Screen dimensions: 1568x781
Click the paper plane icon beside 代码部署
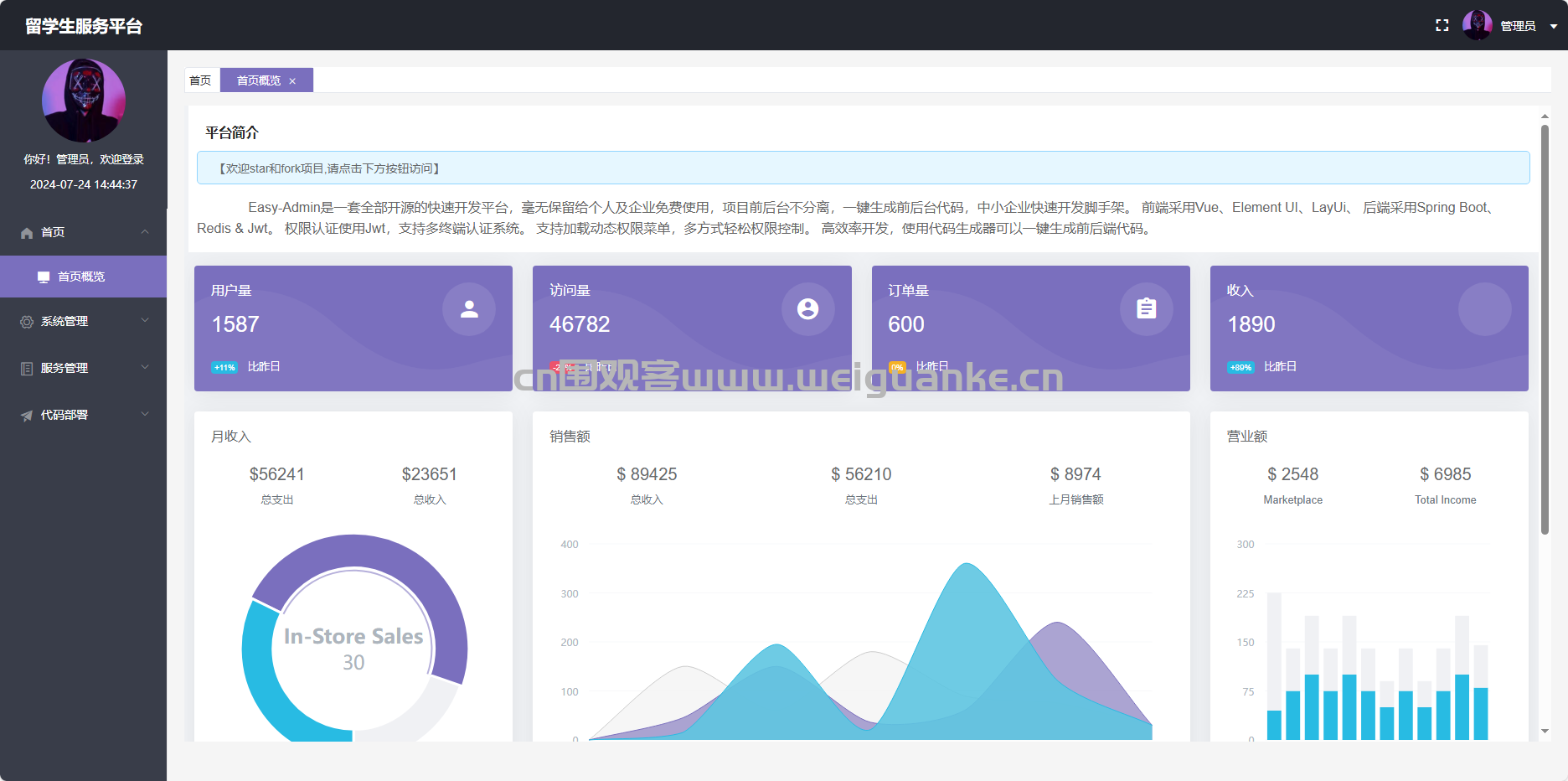(x=27, y=416)
